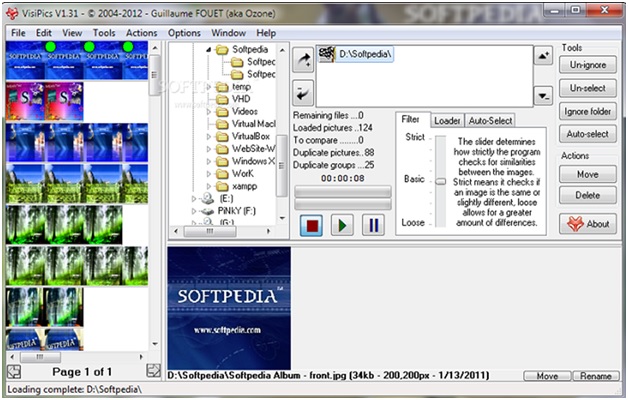Click the red Stop button
This screenshot has height=400, width=628.
click(x=312, y=225)
